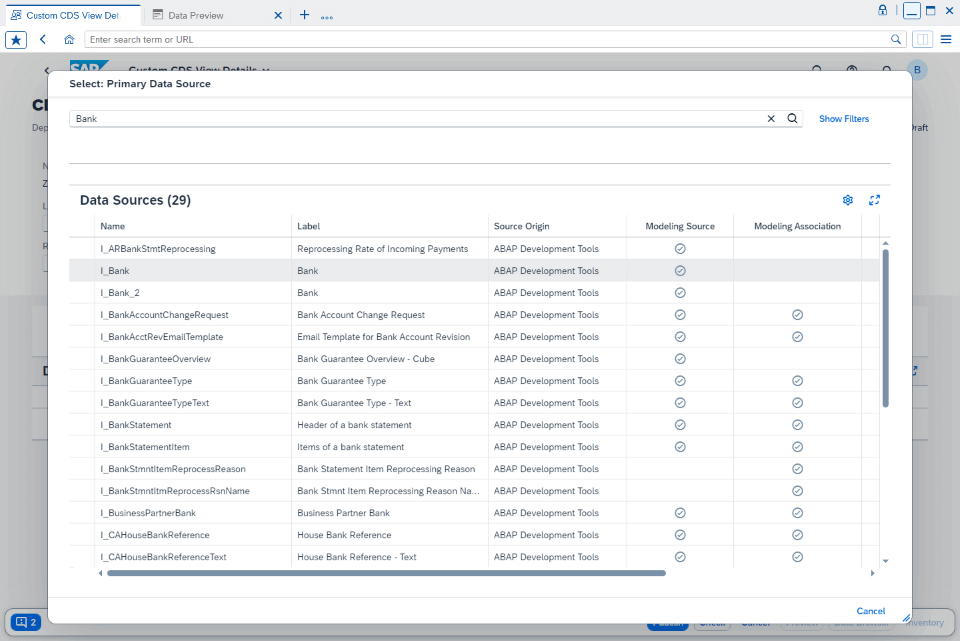
Task: Open table settings via the gear icon
Action: pyautogui.click(x=847, y=200)
